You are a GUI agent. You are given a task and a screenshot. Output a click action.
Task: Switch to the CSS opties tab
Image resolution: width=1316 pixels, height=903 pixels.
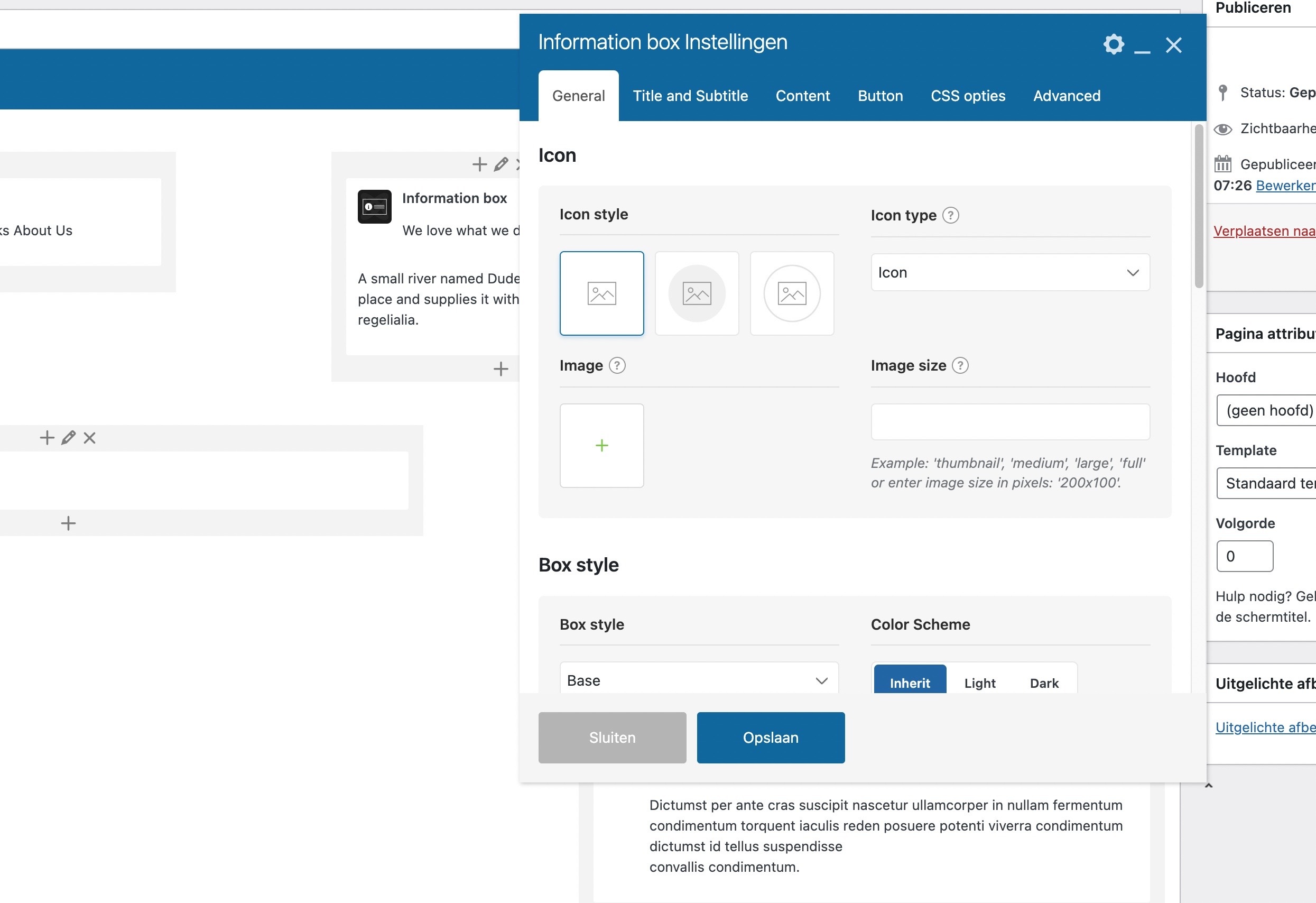point(968,96)
